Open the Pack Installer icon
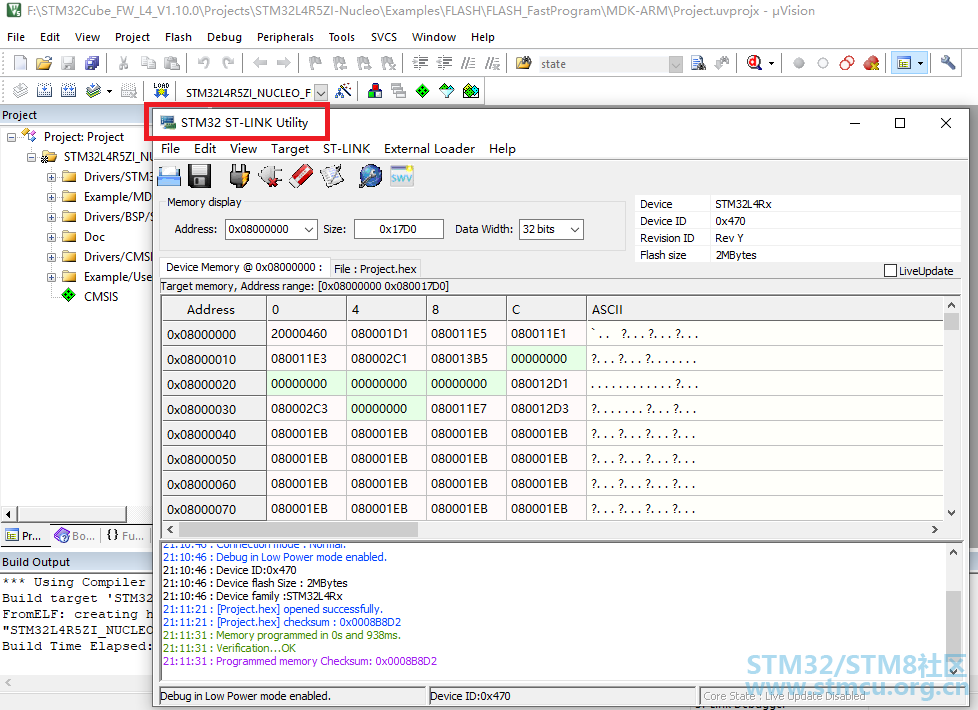This screenshot has width=978, height=710. point(471,91)
